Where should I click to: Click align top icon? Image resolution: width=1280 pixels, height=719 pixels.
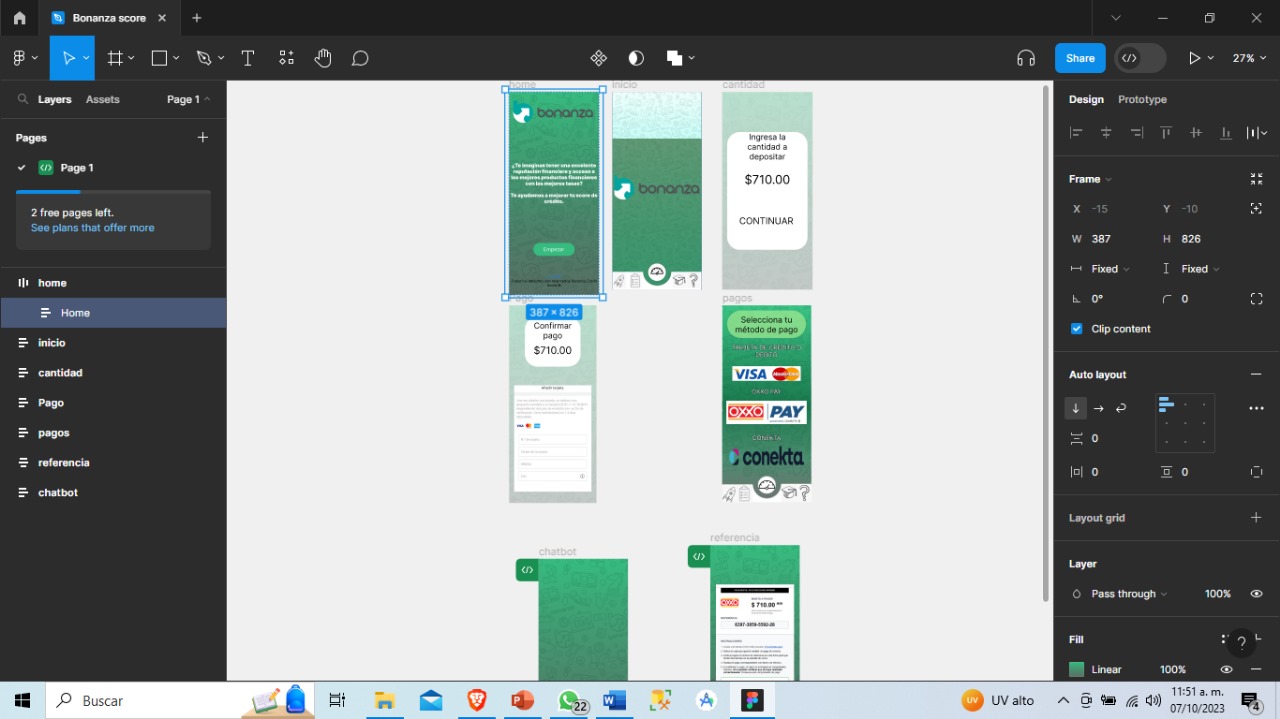[1166, 132]
